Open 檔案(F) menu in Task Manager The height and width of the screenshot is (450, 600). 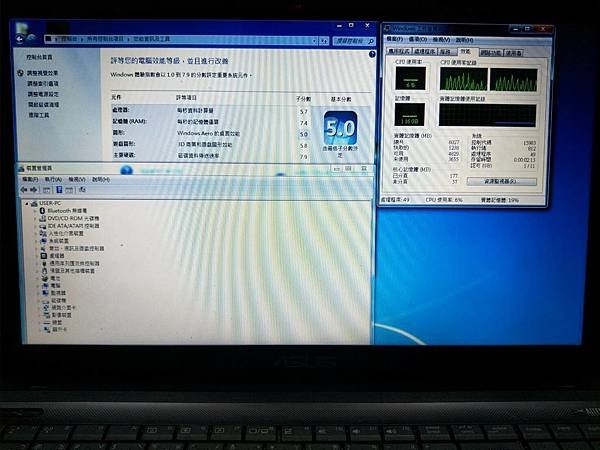395,39
